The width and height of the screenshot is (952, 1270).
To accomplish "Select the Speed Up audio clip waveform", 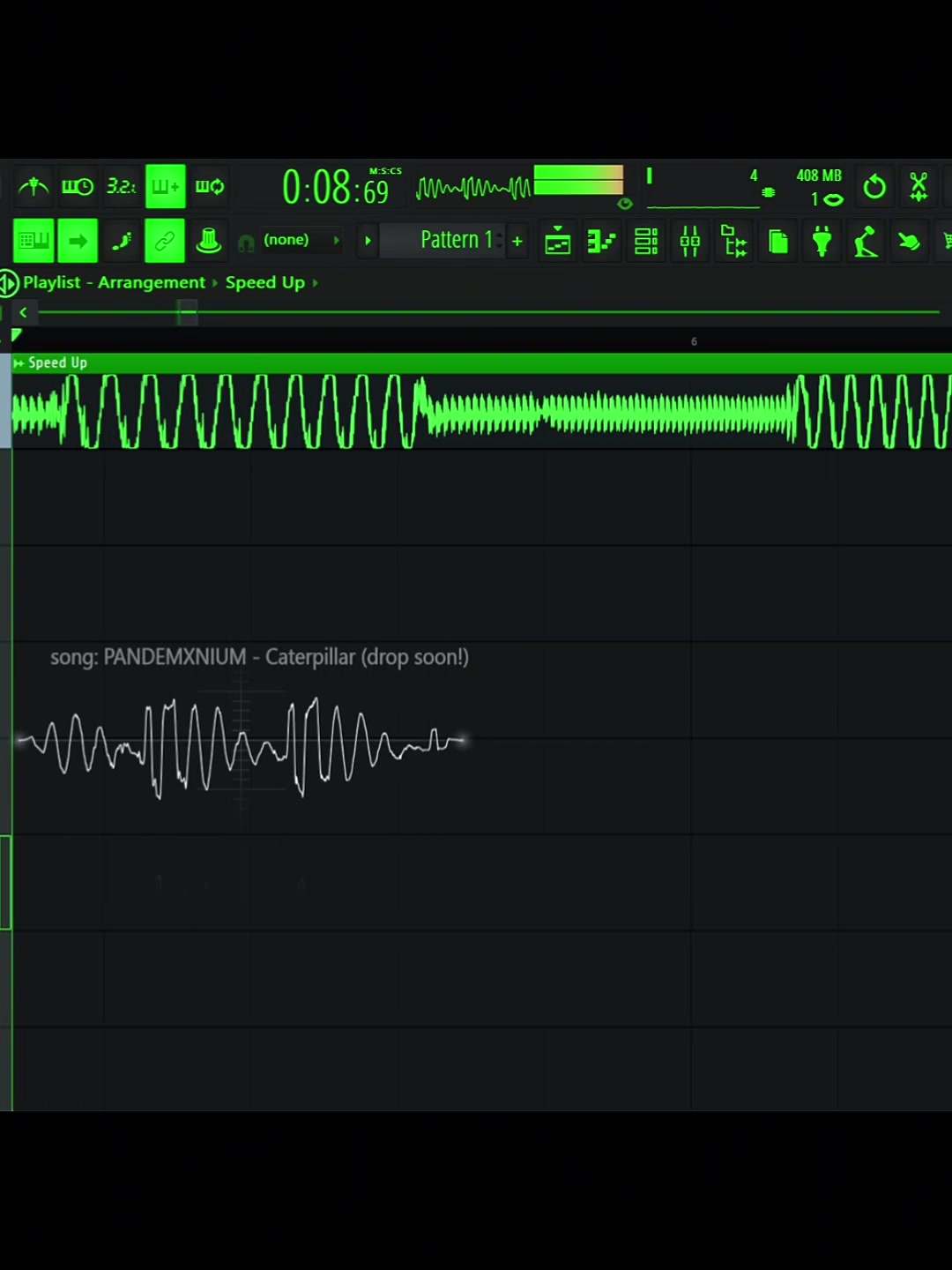I will pyautogui.click(x=482, y=411).
